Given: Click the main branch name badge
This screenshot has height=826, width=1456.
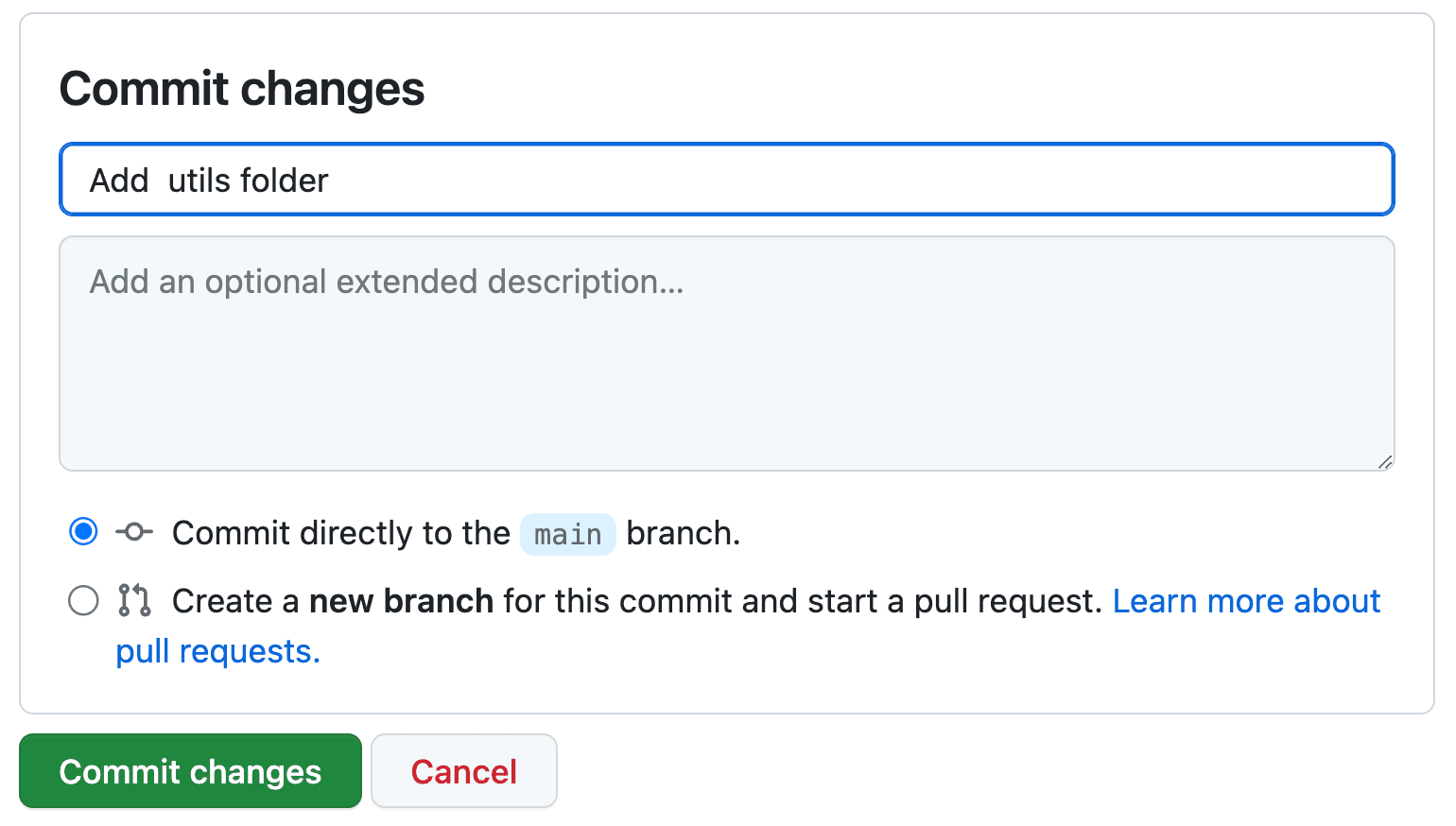Looking at the screenshot, I should 567,534.
